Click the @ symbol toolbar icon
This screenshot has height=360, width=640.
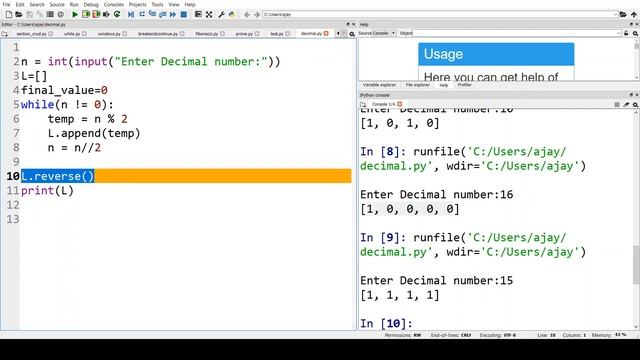coord(60,14)
